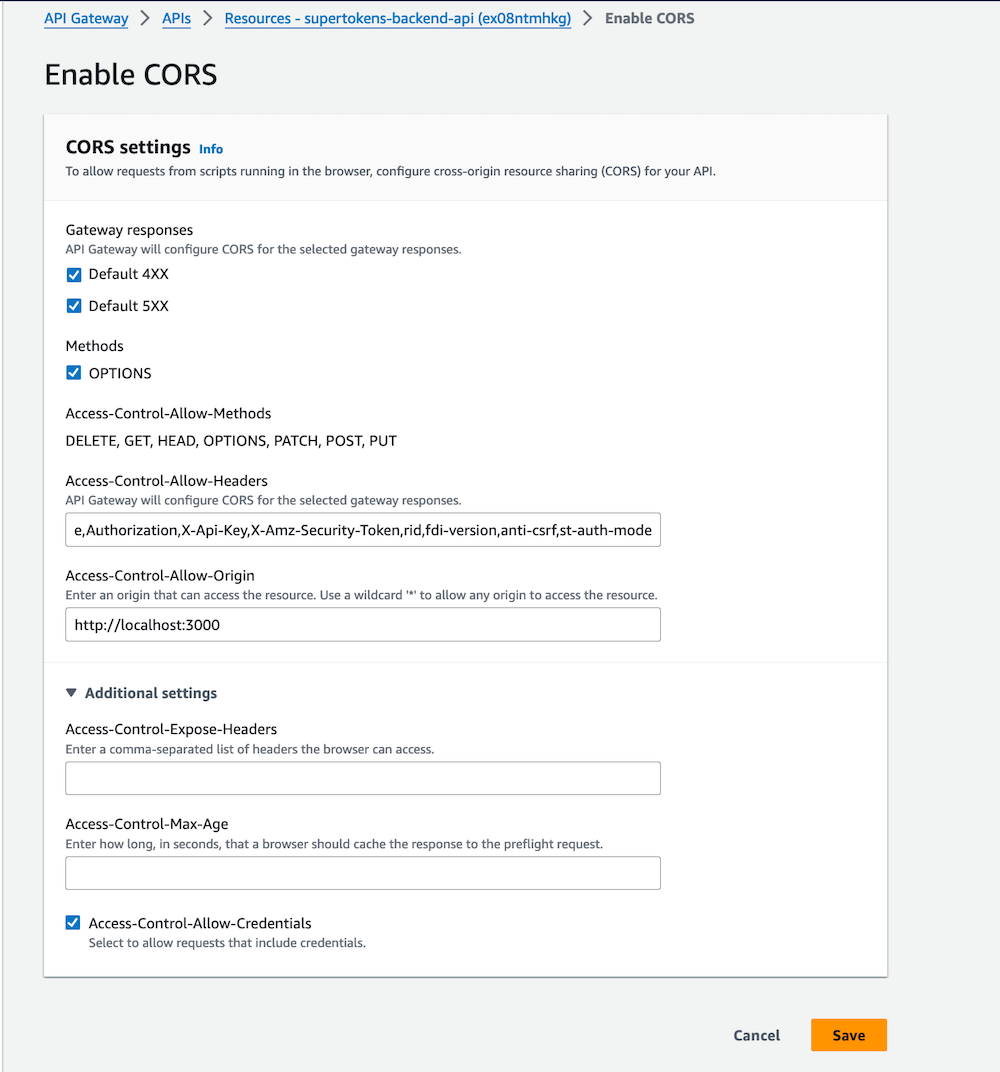The height and width of the screenshot is (1072, 1000).
Task: Disable Access-Control-Allow-Credentials
Action: 72,922
